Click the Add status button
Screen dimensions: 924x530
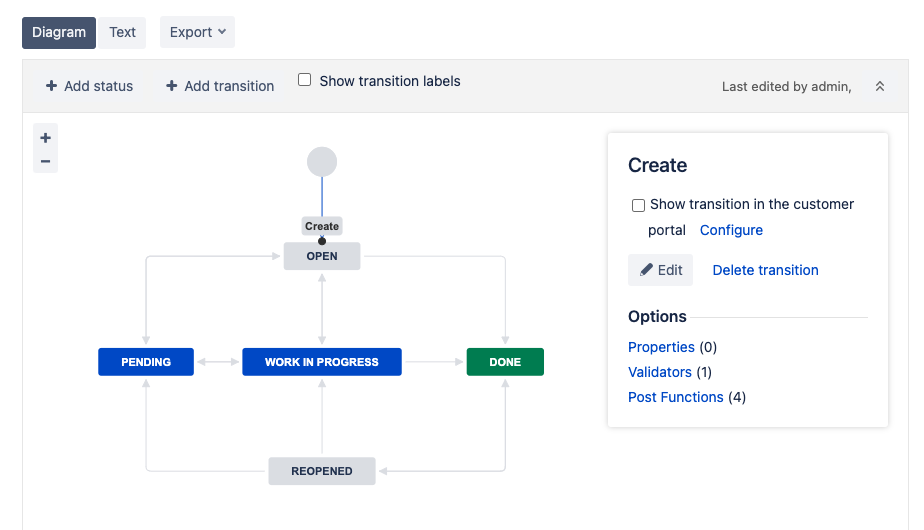point(89,86)
